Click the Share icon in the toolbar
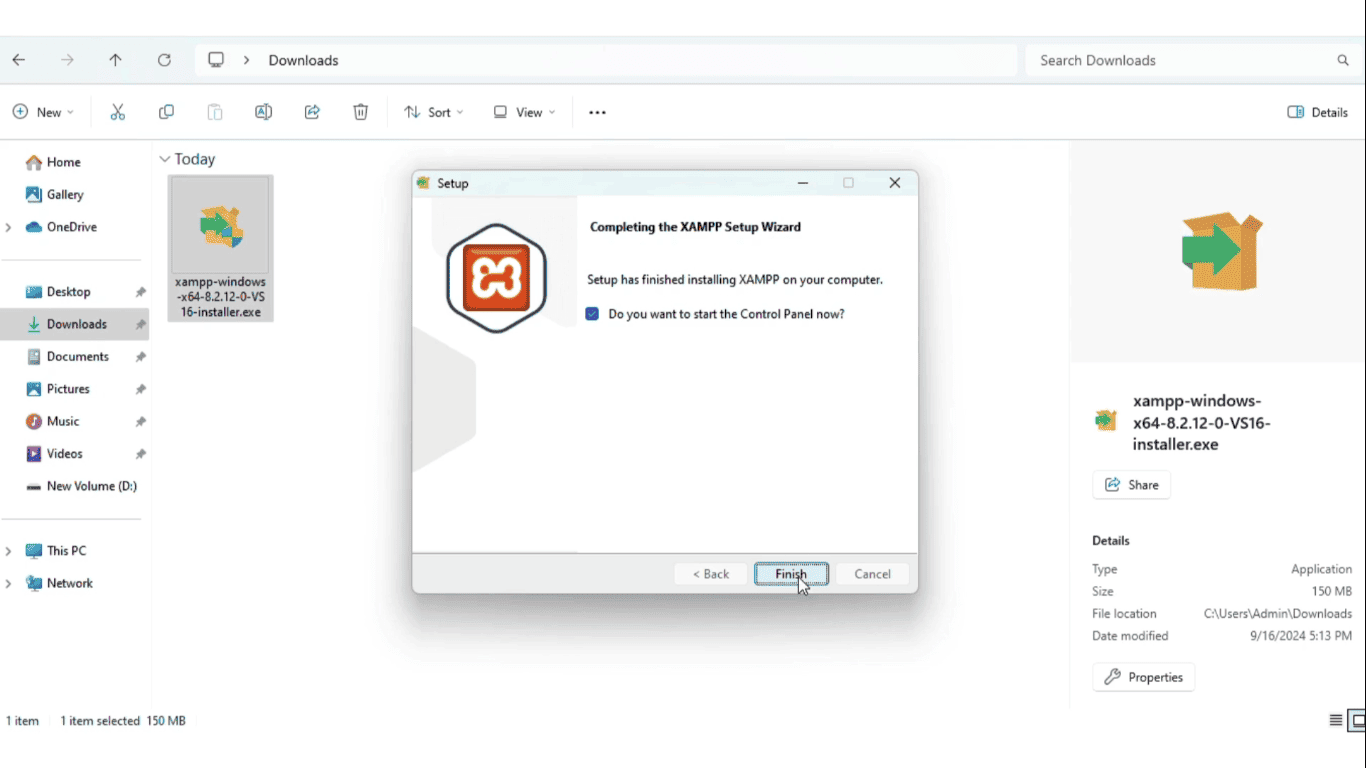Image resolution: width=1366 pixels, height=768 pixels. (x=312, y=112)
